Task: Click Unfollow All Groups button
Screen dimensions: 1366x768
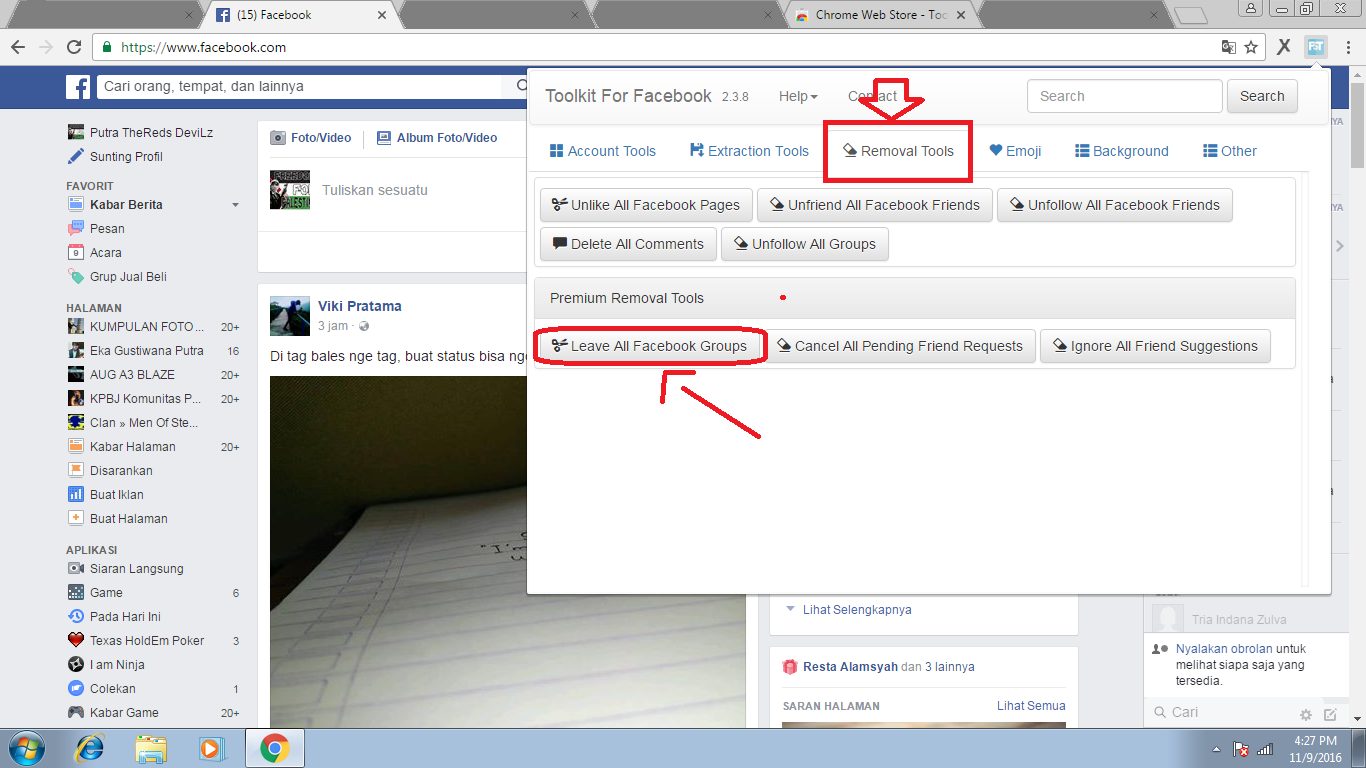Action: (805, 244)
